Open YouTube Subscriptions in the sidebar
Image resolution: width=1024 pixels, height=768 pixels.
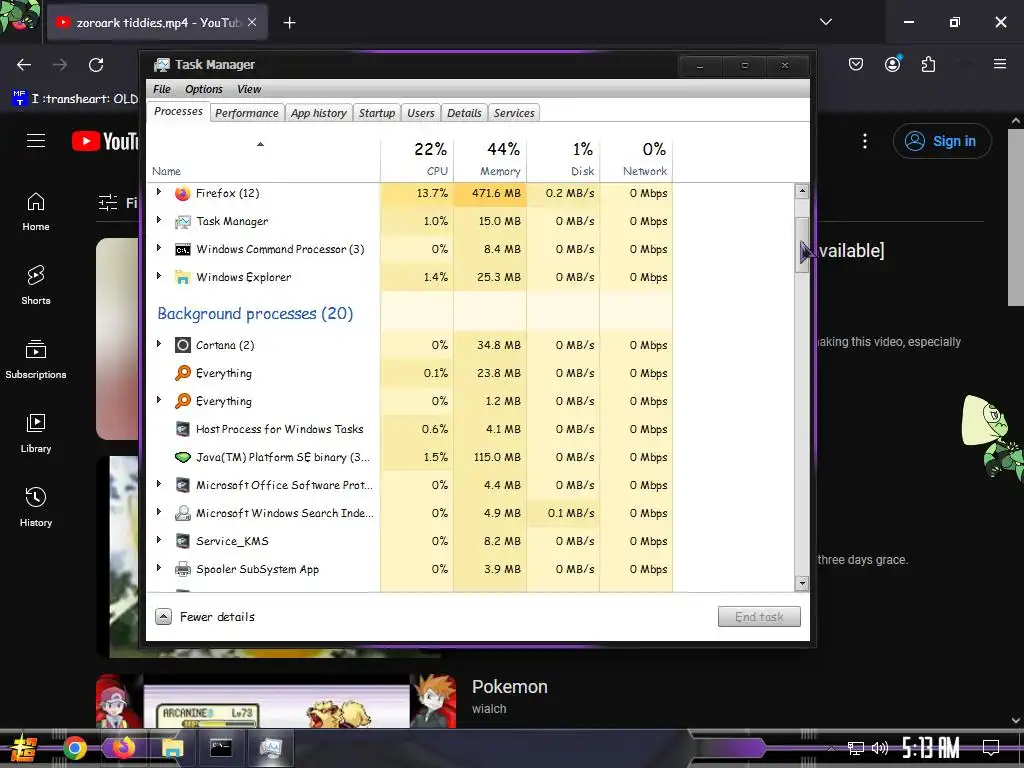point(36,359)
